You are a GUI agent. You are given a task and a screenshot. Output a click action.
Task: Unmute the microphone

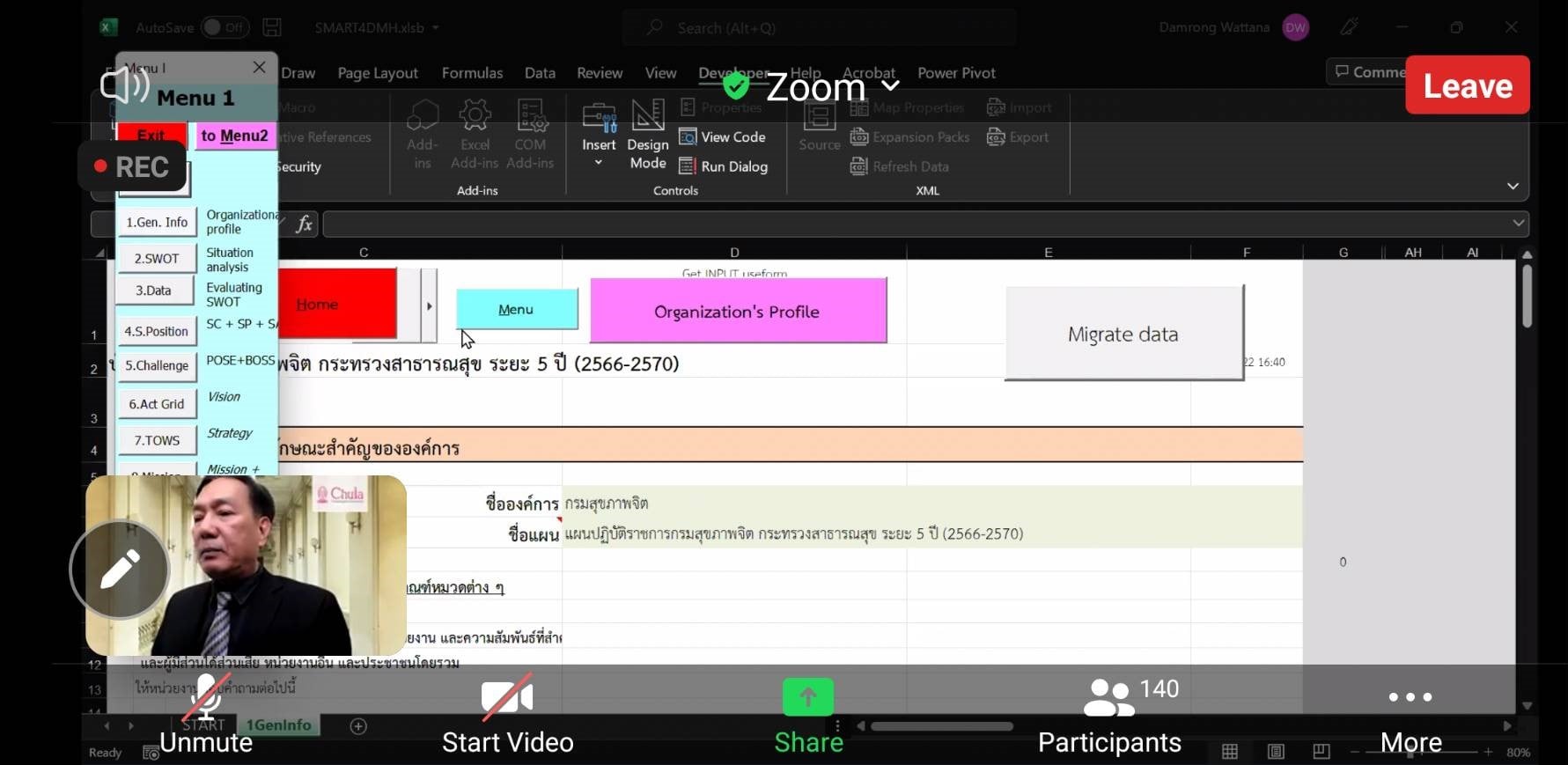pos(206,713)
